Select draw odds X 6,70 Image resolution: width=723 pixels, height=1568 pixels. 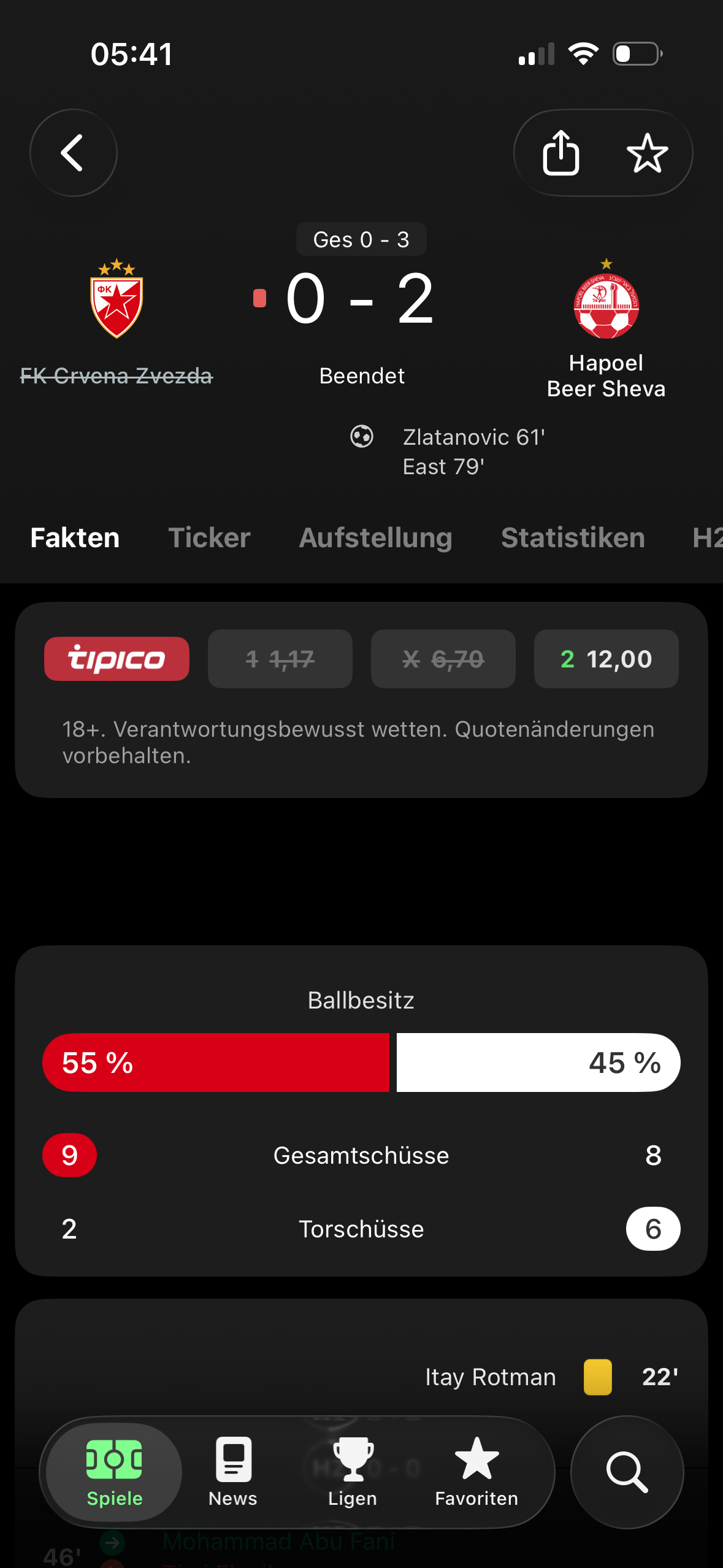(x=443, y=659)
